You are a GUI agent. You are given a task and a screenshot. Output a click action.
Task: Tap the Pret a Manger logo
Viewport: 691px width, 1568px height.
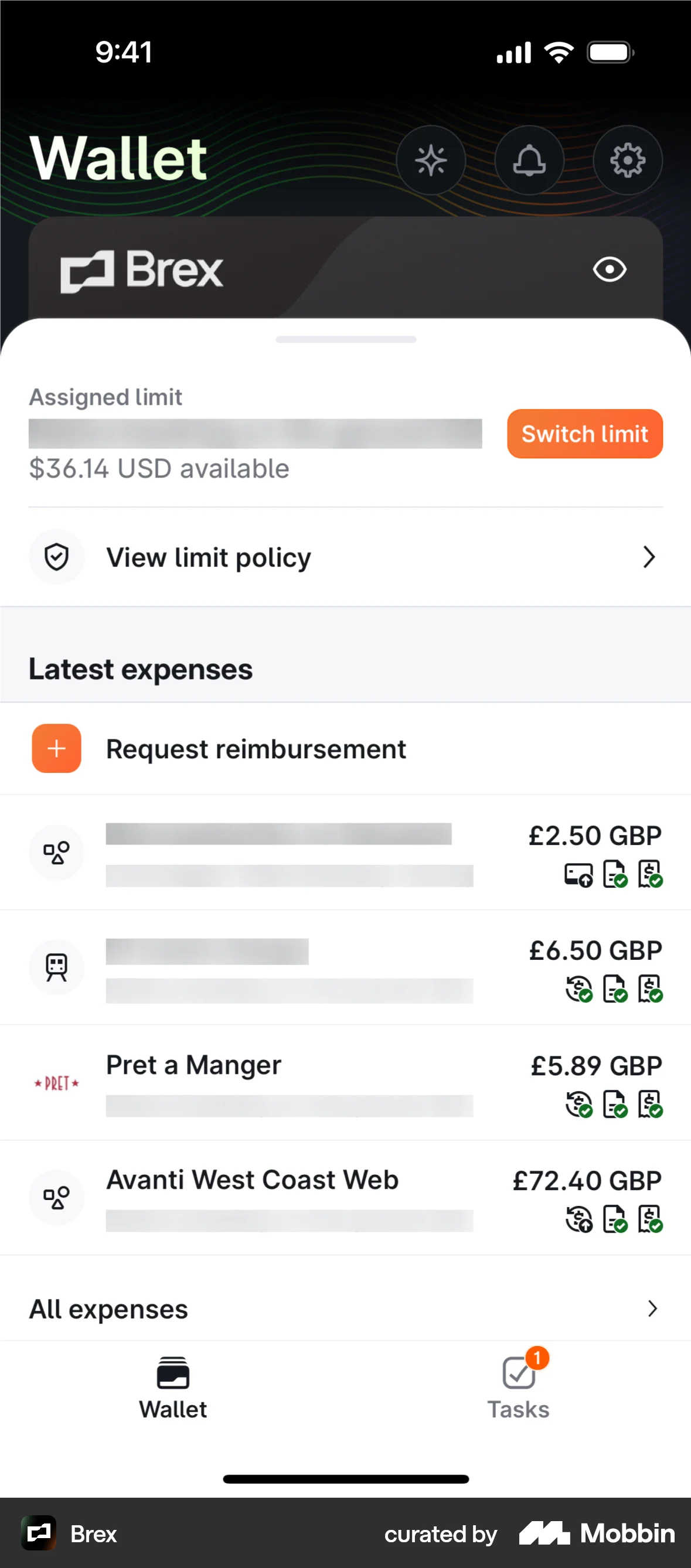57,1083
